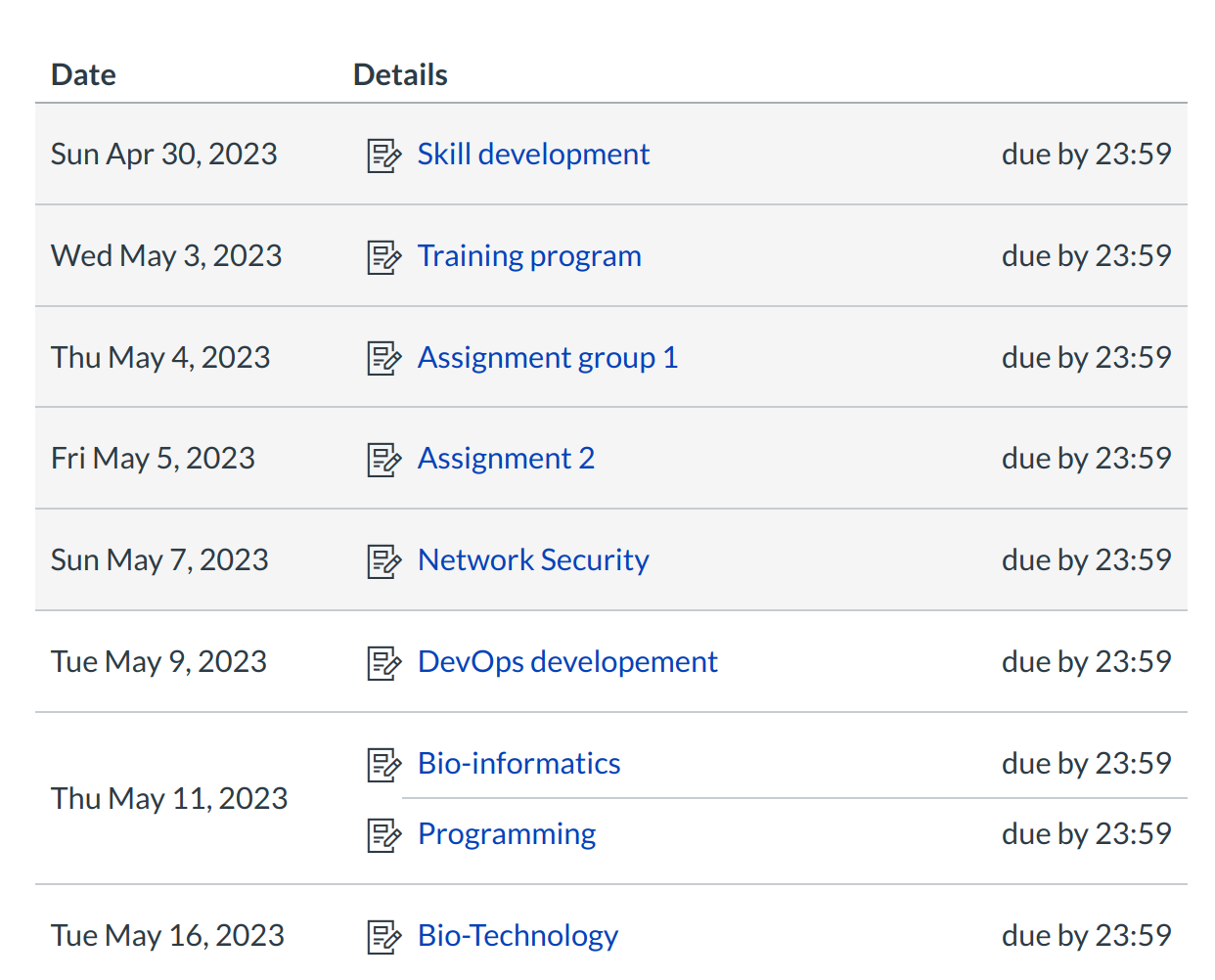Select the assignment icon for Assignment group 1
Image resolution: width=1215 pixels, height=980 pixels.
383,358
